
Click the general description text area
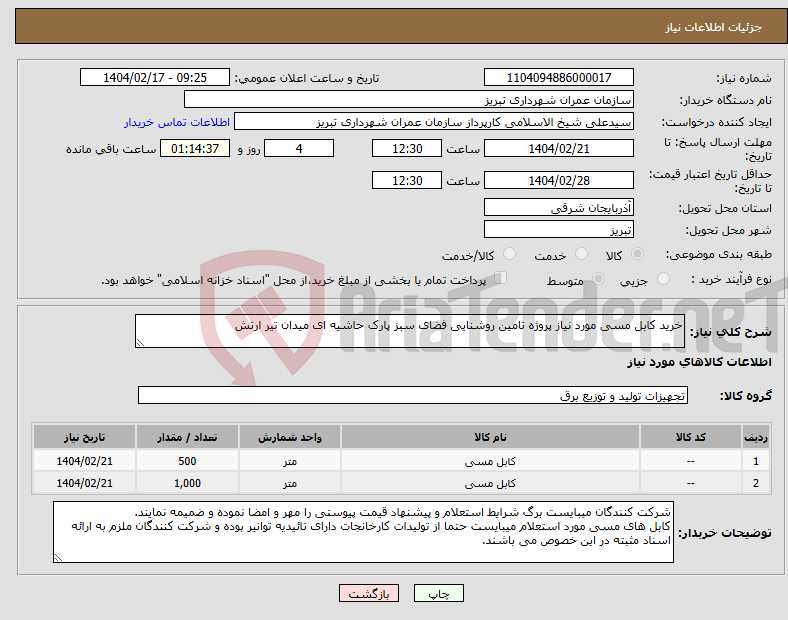pos(410,331)
